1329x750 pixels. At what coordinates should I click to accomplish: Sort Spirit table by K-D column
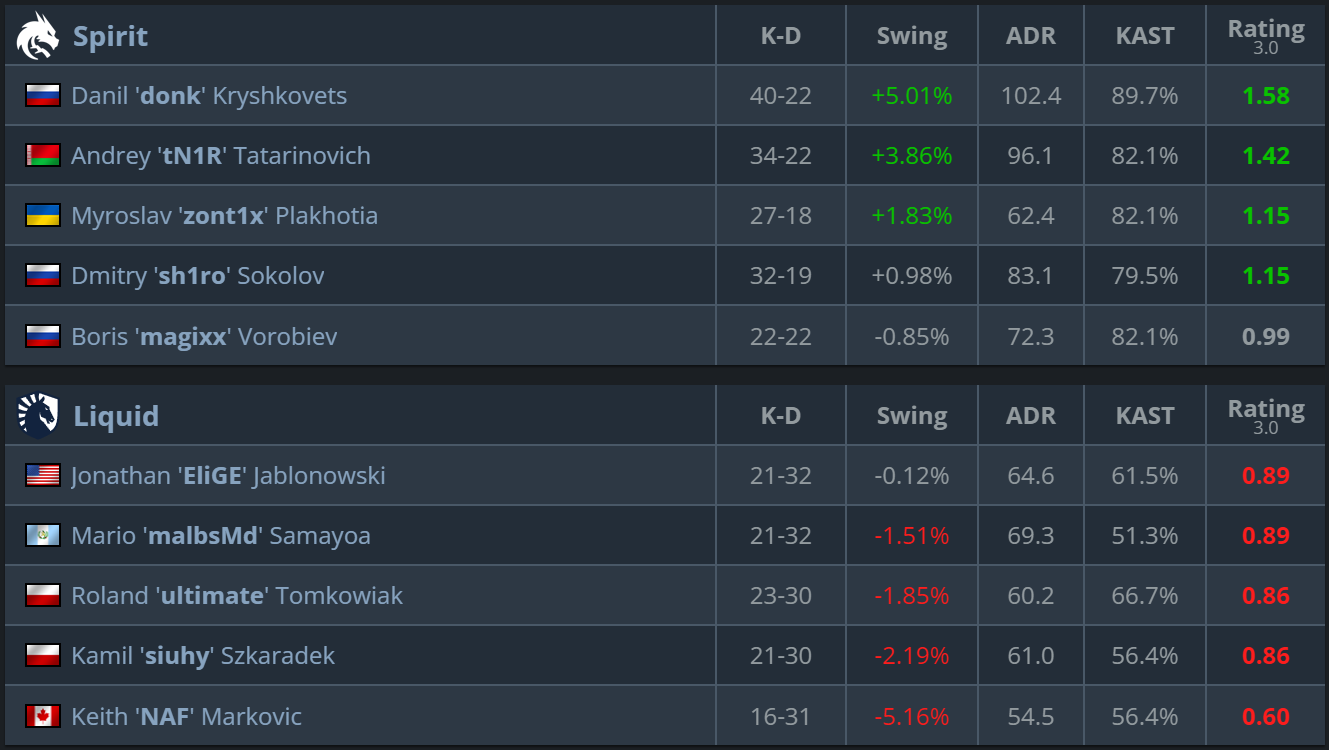click(781, 36)
